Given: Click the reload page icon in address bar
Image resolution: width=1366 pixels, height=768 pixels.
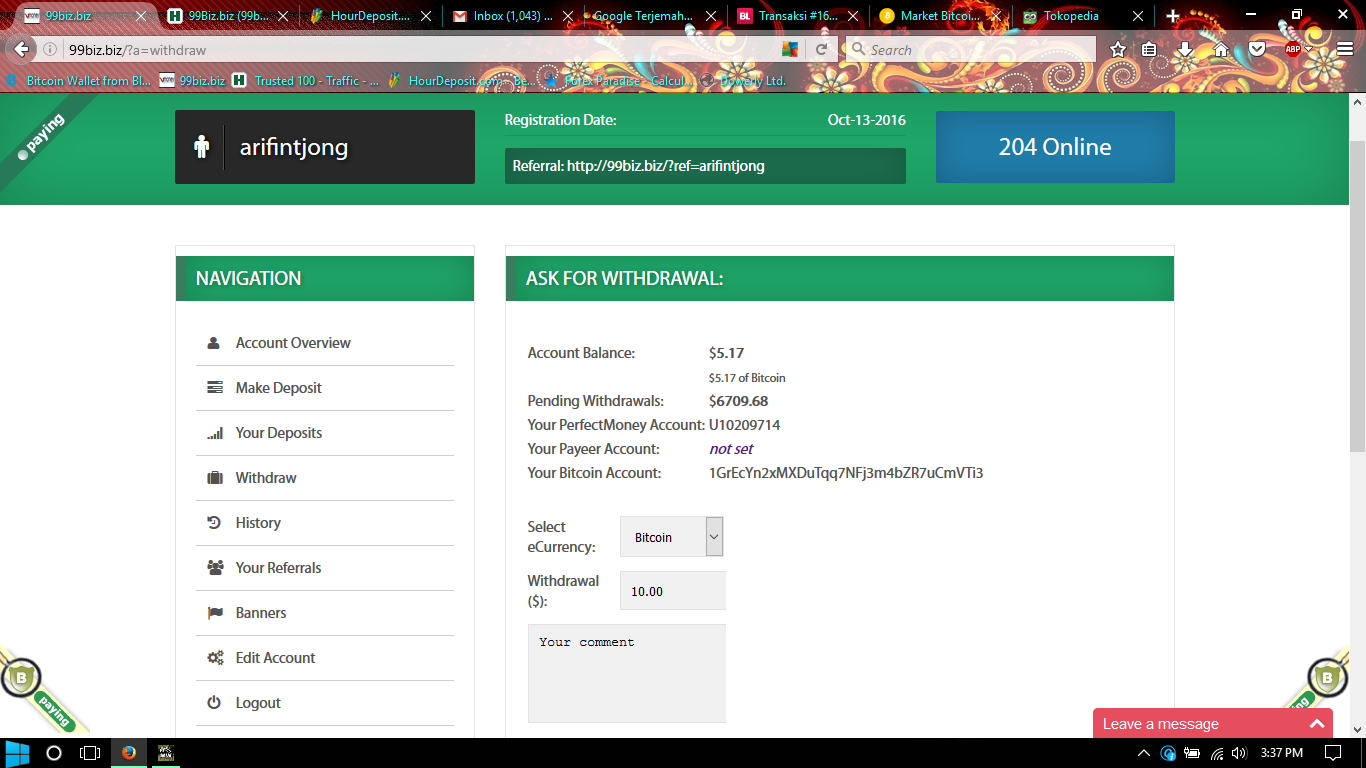Looking at the screenshot, I should (822, 49).
